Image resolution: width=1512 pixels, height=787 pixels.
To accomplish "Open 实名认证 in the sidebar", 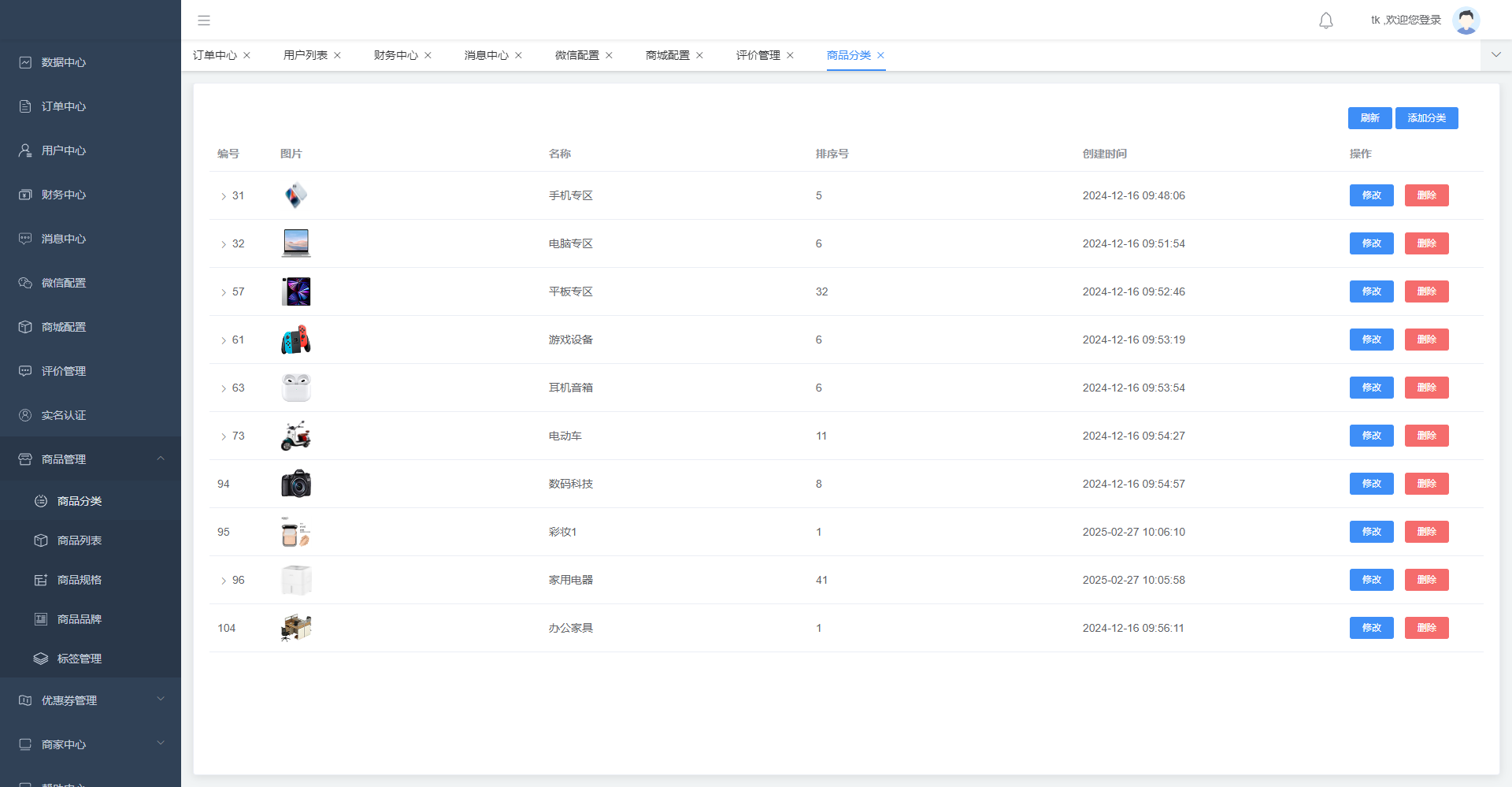I will click(x=24, y=415).
